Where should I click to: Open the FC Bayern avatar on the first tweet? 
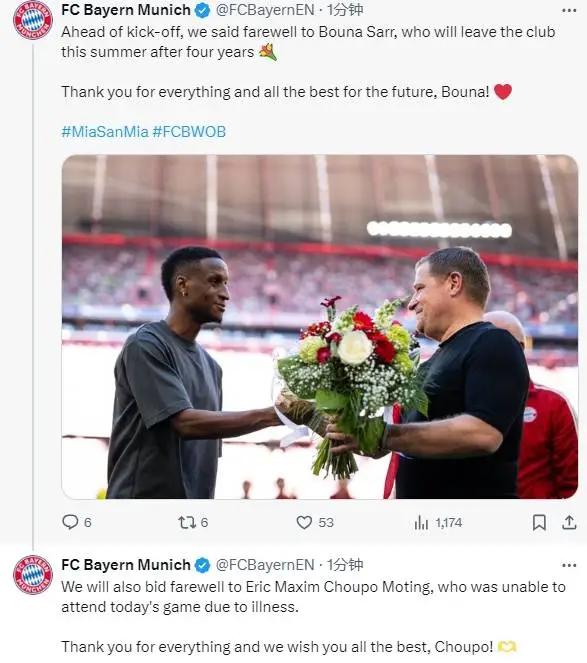[33, 20]
